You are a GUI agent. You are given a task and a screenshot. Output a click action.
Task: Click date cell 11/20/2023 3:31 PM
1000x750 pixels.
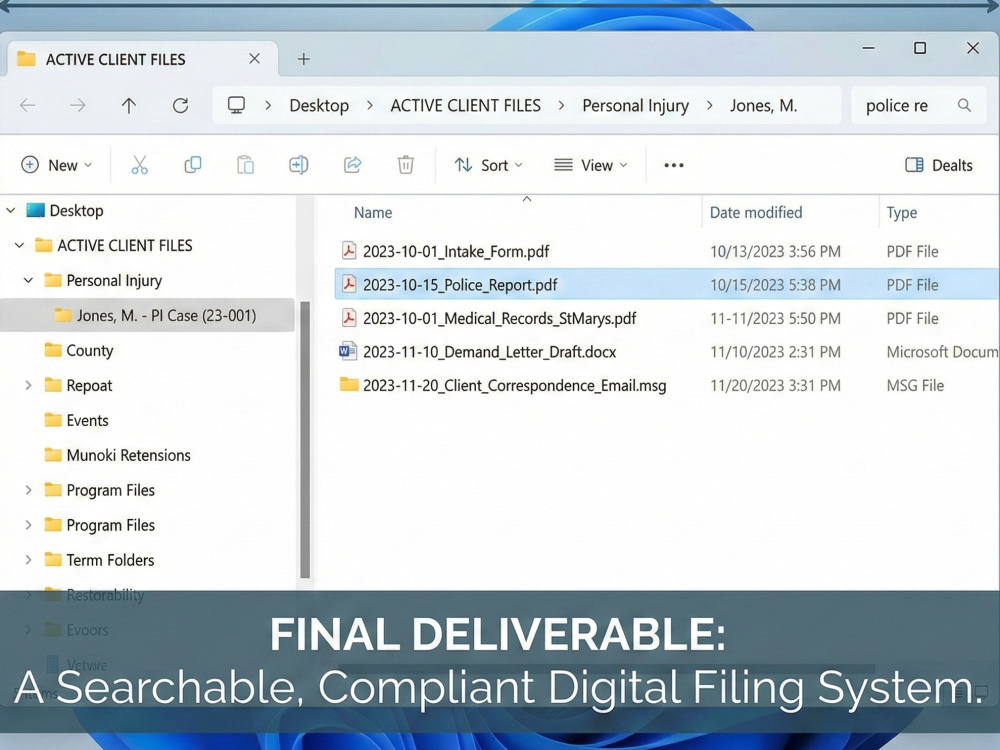click(x=775, y=385)
